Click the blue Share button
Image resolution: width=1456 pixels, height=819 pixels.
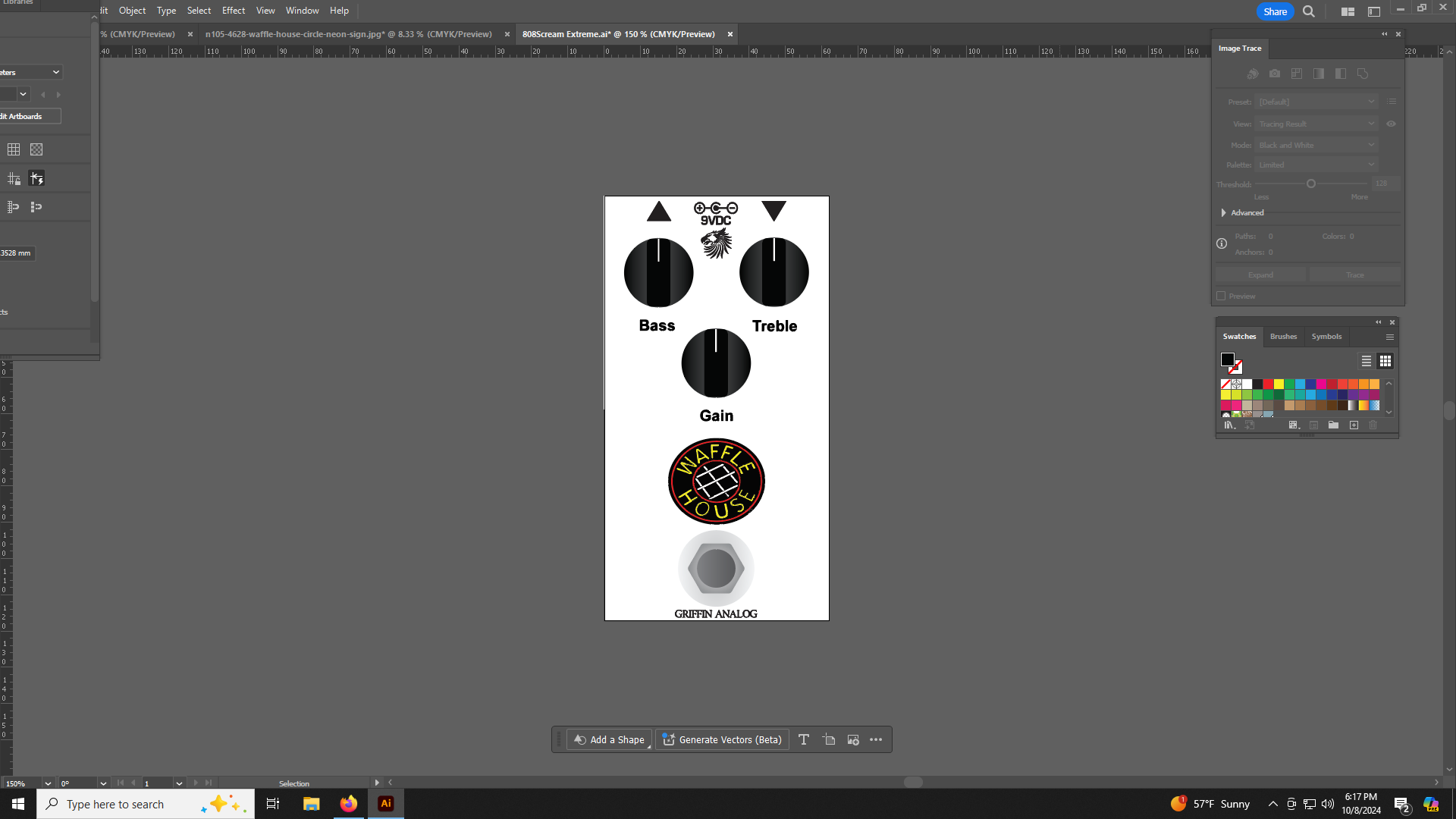(1275, 11)
